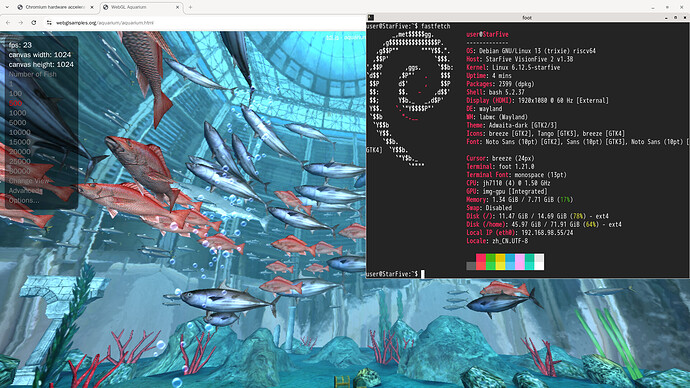The height and width of the screenshot is (388, 690).
Task: Set number of fish to 10000
Action: [20, 132]
